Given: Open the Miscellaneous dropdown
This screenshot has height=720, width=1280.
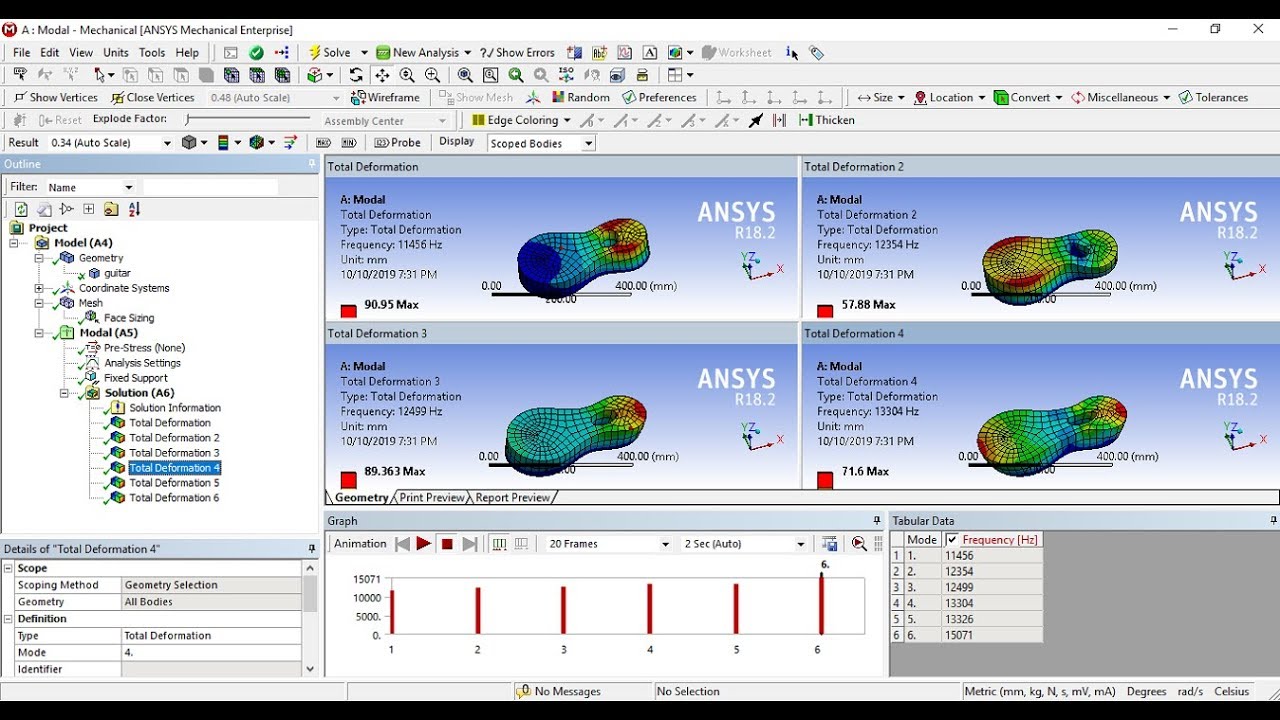Looking at the screenshot, I should point(1120,97).
